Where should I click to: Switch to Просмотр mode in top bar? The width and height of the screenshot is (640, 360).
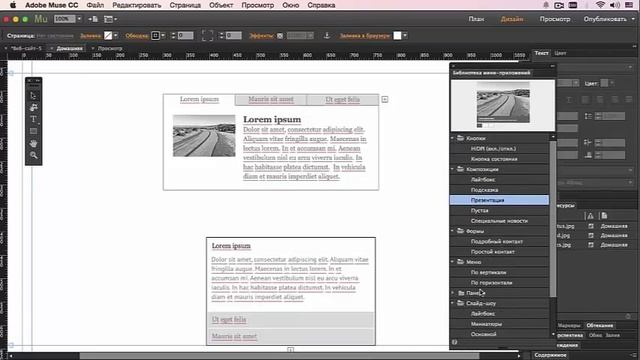[x=555, y=19]
